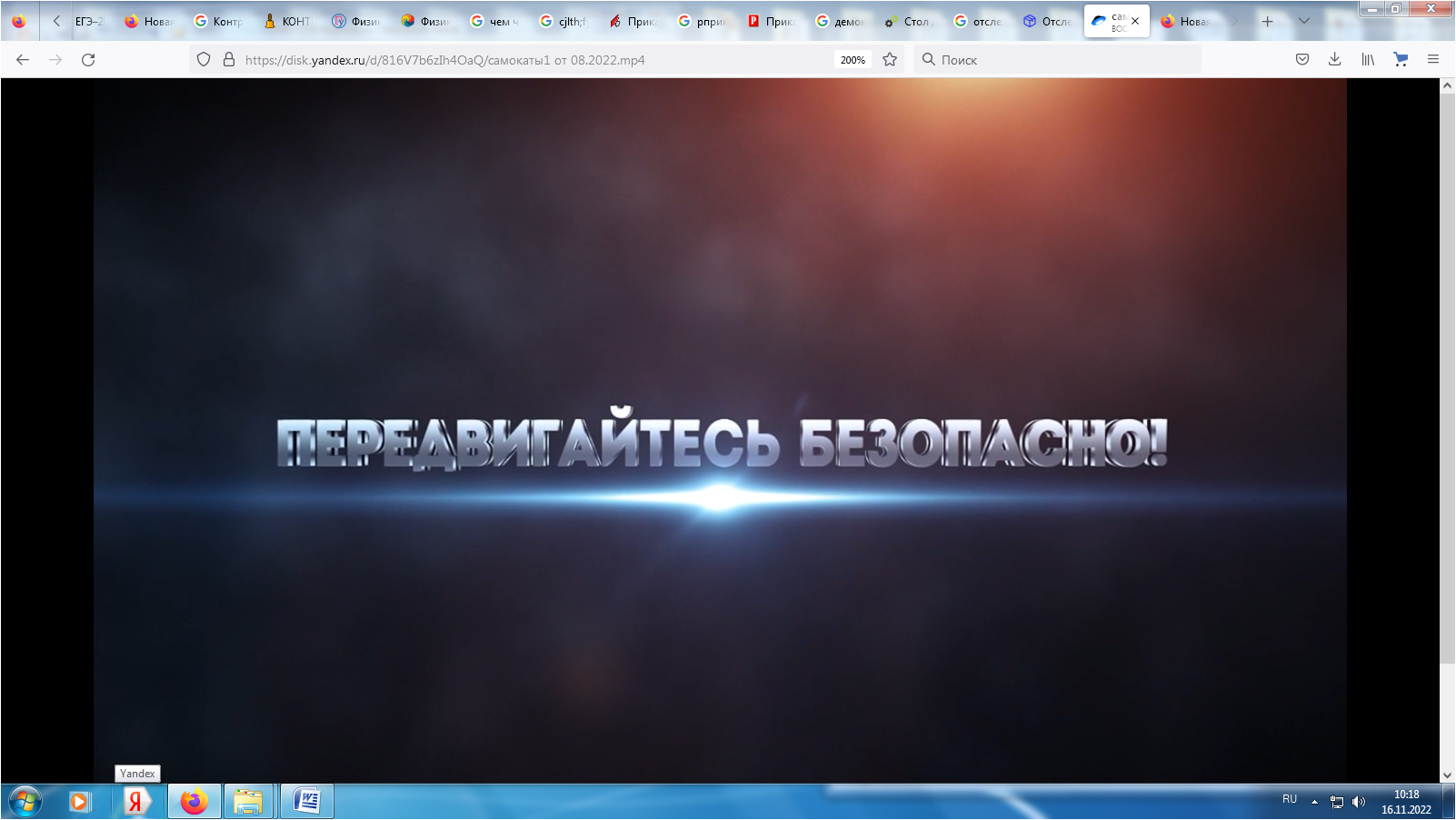1456x820 pixels.
Task: Switch to the КОНТ tab
Action: [x=289, y=21]
